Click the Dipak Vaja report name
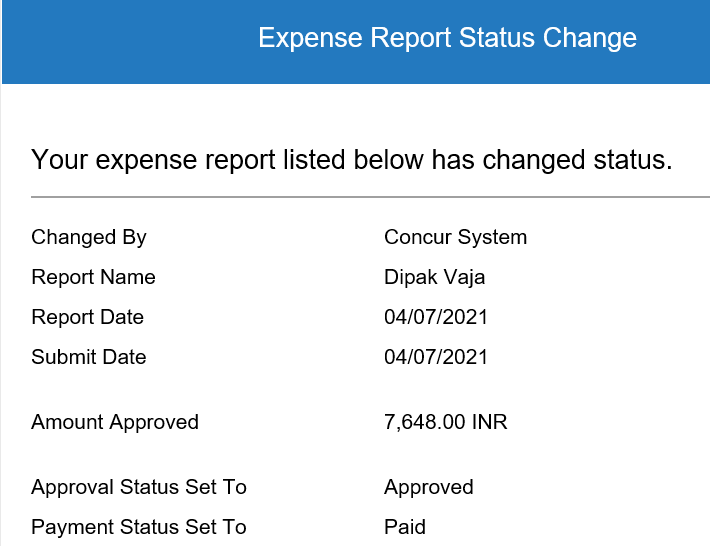The image size is (710, 546). point(435,278)
